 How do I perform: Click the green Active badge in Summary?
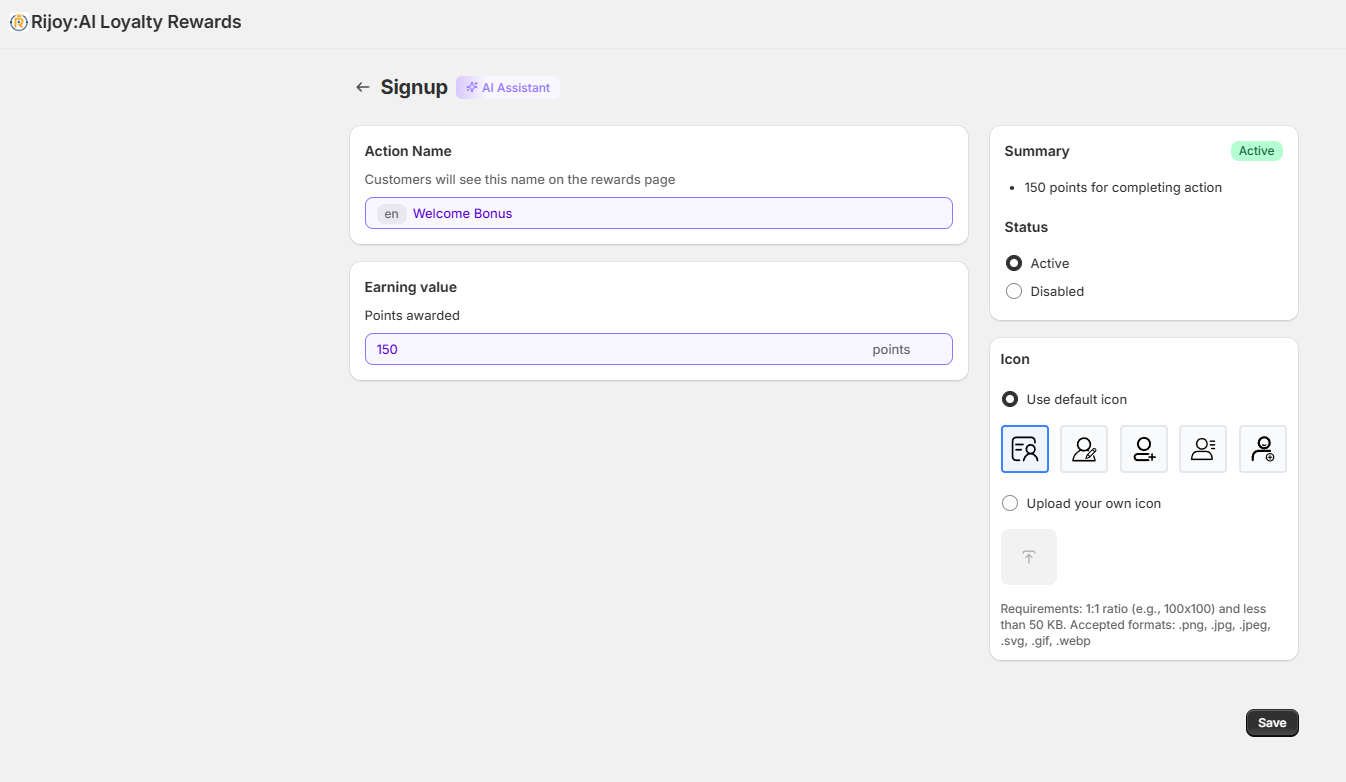pyautogui.click(x=1256, y=151)
